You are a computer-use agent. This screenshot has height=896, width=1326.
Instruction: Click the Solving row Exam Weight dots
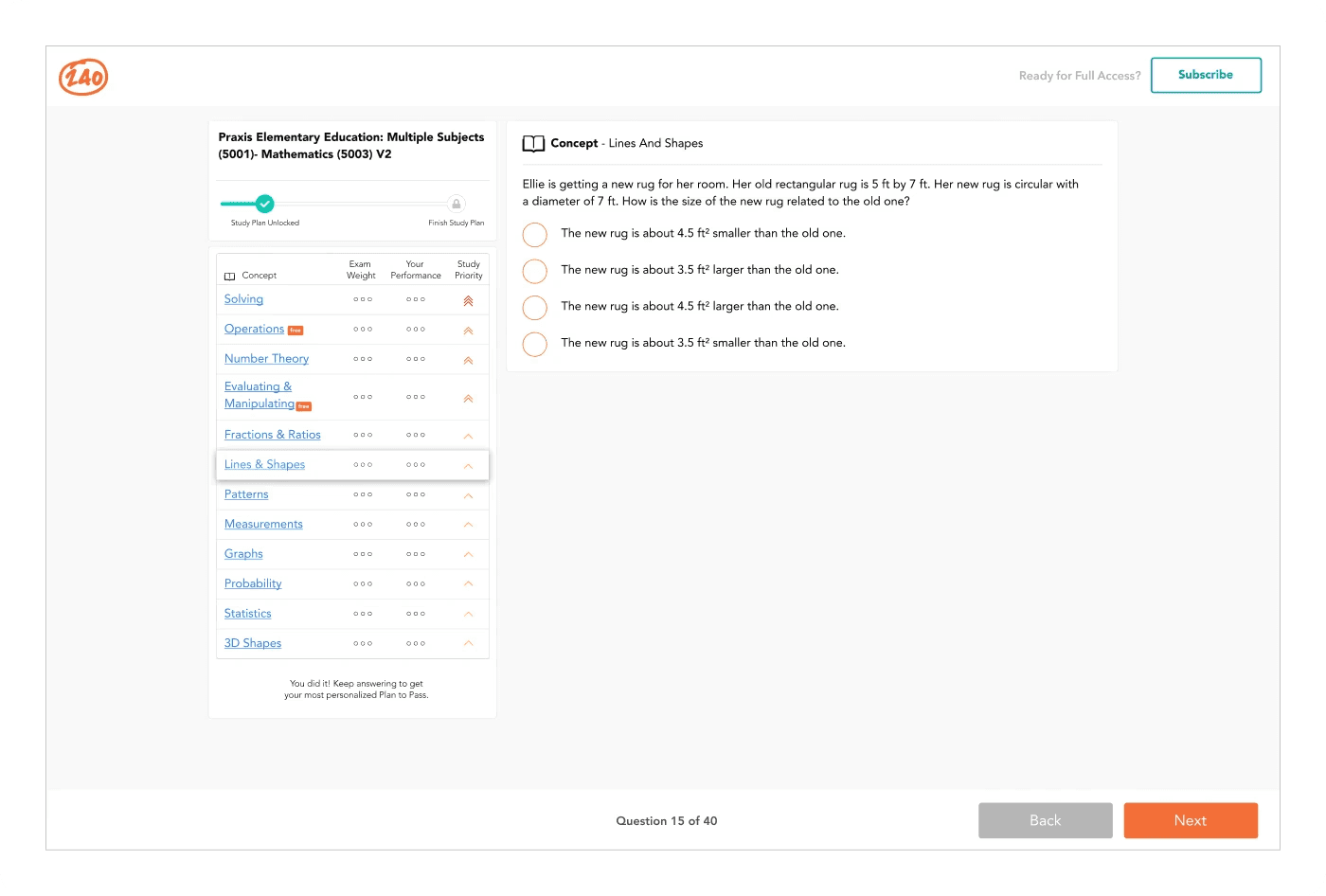363,299
